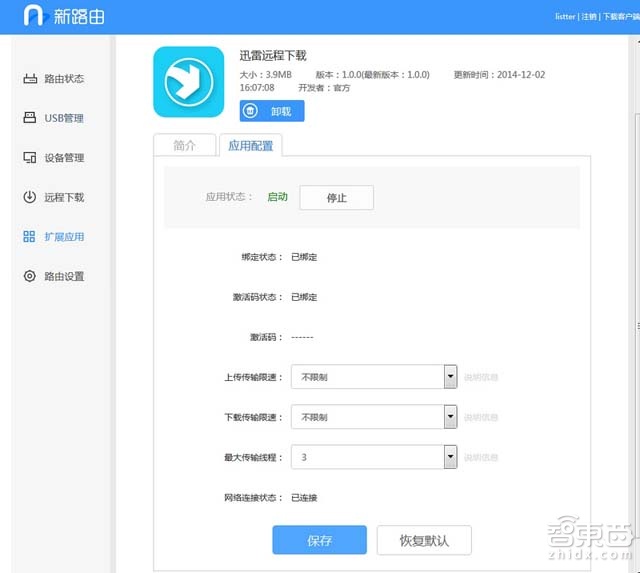This screenshot has height=573, width=640.
Task: Switch to the 简介 tab
Action: [184, 145]
